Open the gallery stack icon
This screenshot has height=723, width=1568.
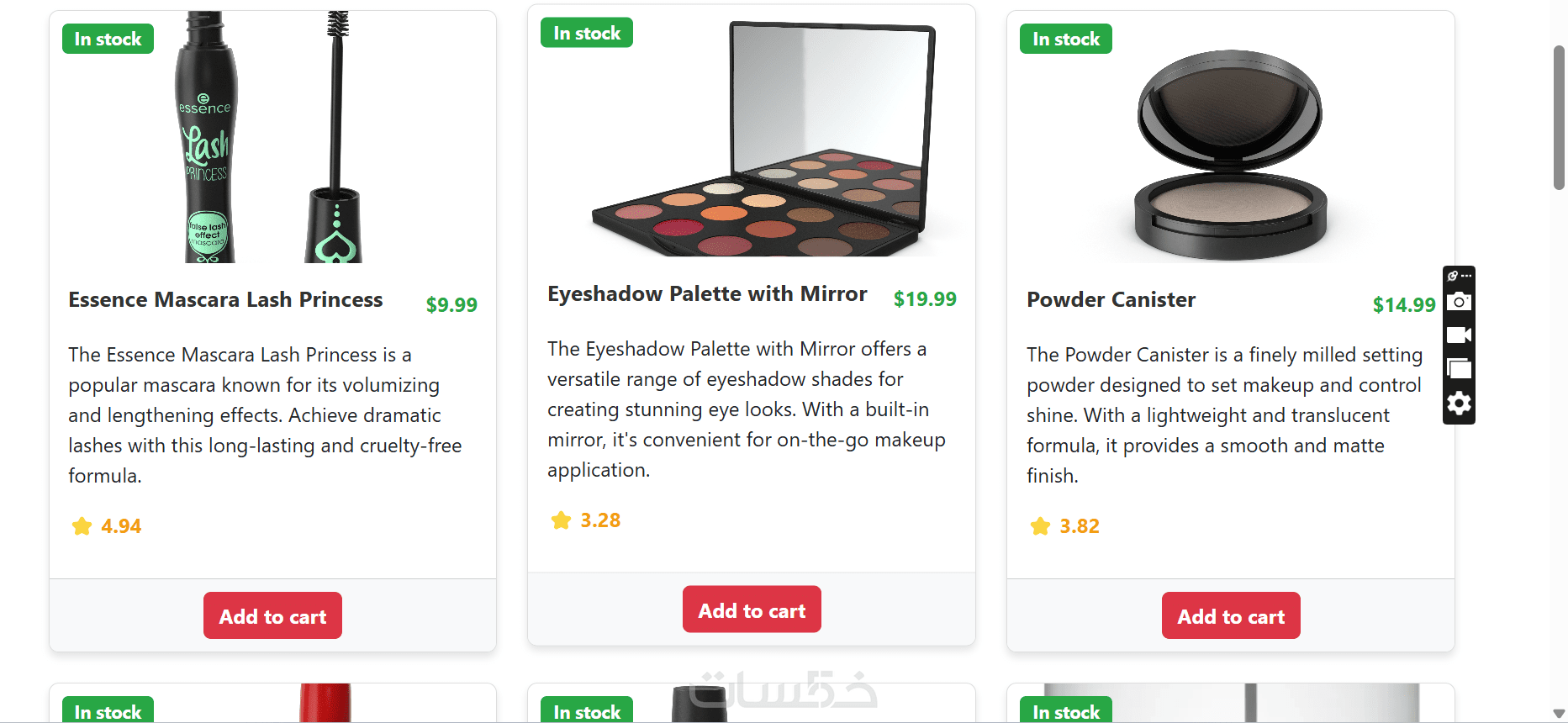point(1459,369)
